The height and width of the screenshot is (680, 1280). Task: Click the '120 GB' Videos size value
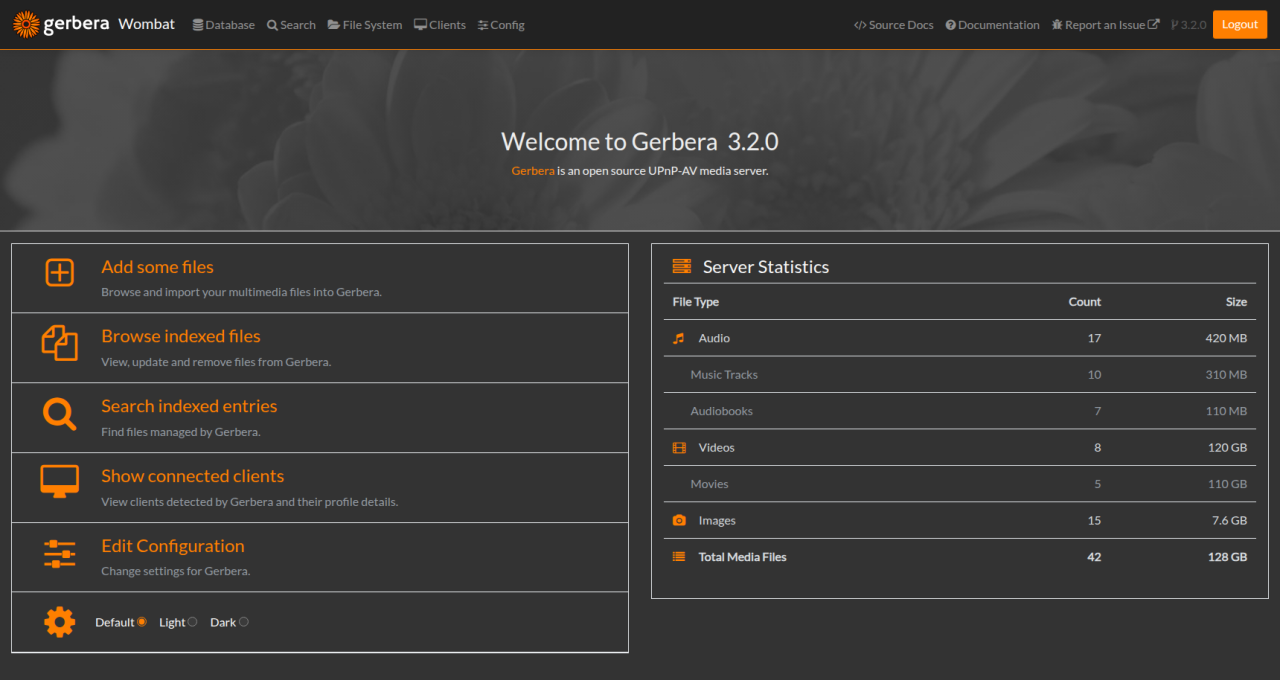tap(1227, 448)
